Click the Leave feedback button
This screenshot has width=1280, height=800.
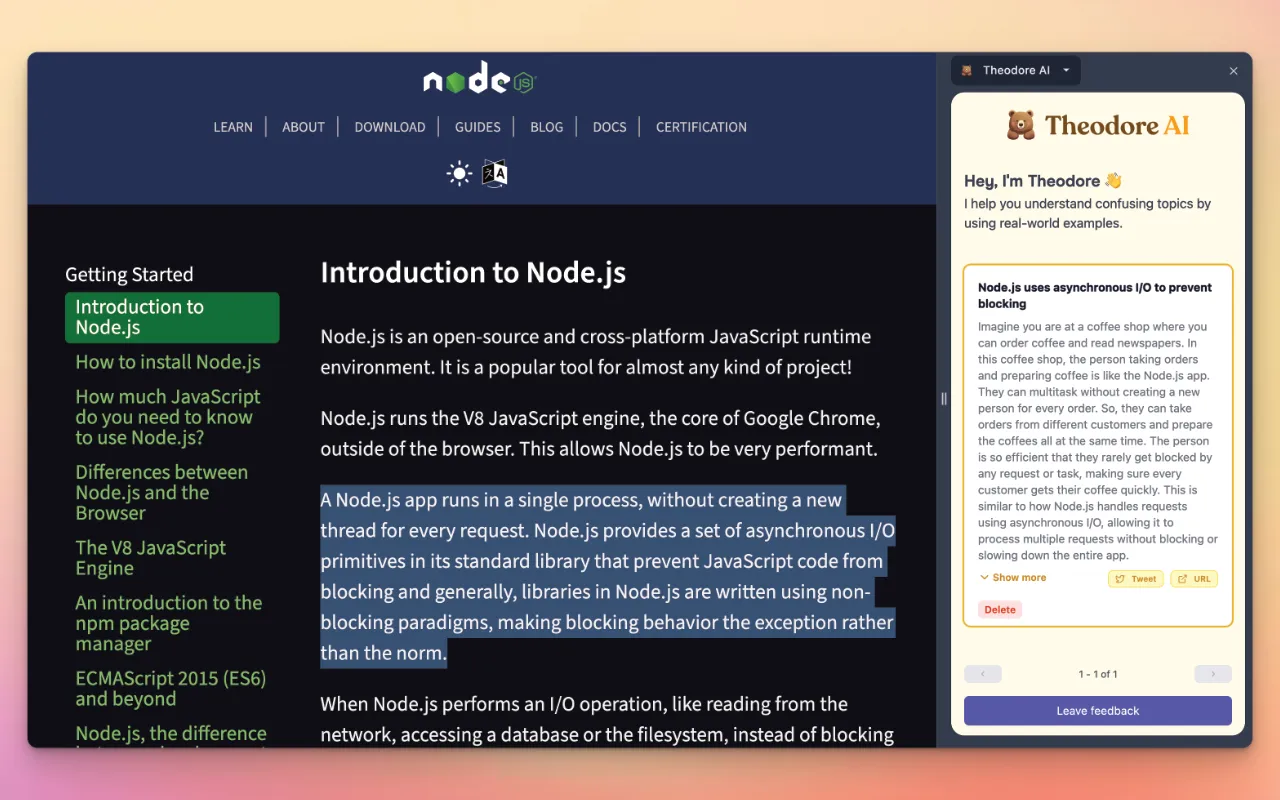1098,711
